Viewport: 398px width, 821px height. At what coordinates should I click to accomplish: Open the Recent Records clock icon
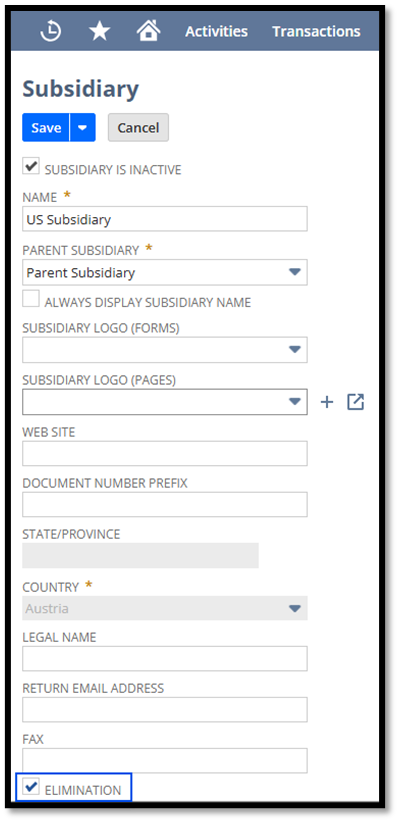[x=51, y=31]
